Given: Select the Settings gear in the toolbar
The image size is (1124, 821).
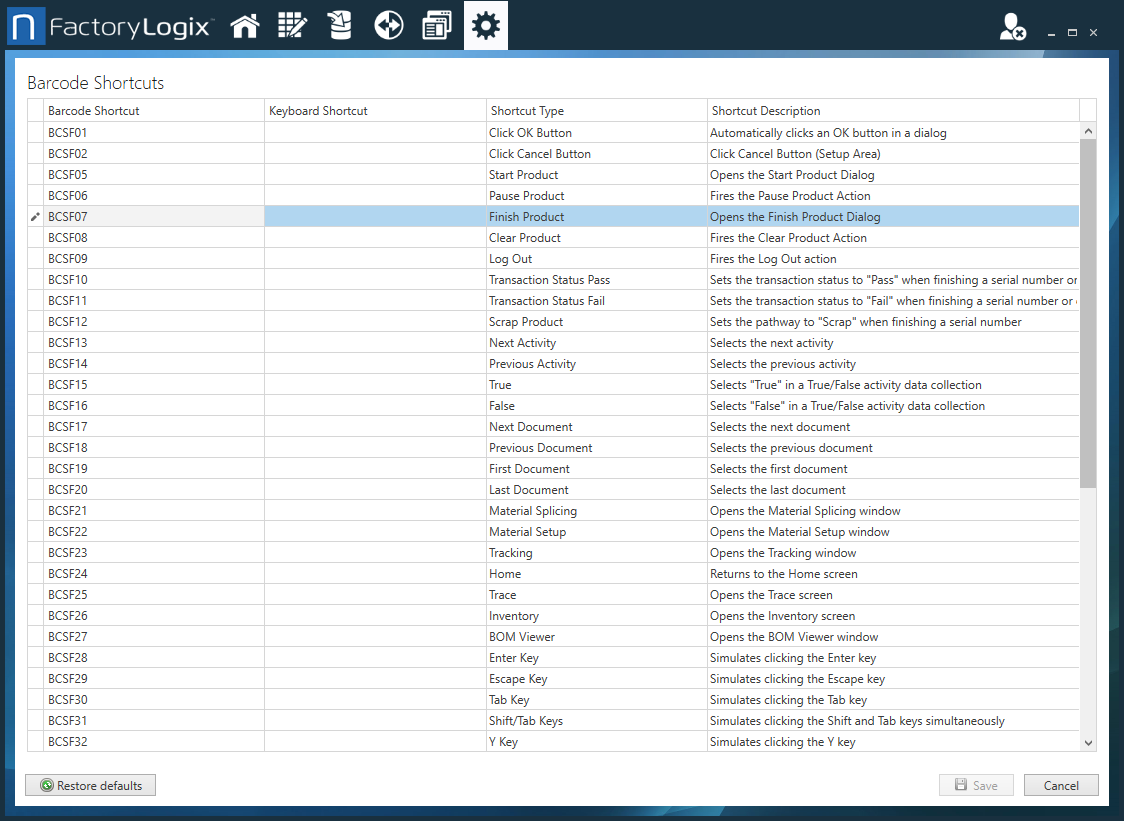Looking at the screenshot, I should click(x=485, y=25).
